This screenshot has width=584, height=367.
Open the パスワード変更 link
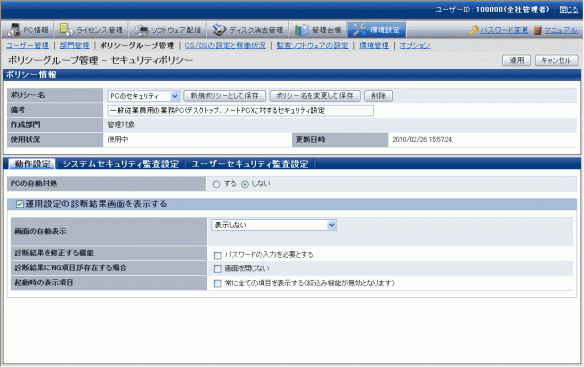point(504,30)
